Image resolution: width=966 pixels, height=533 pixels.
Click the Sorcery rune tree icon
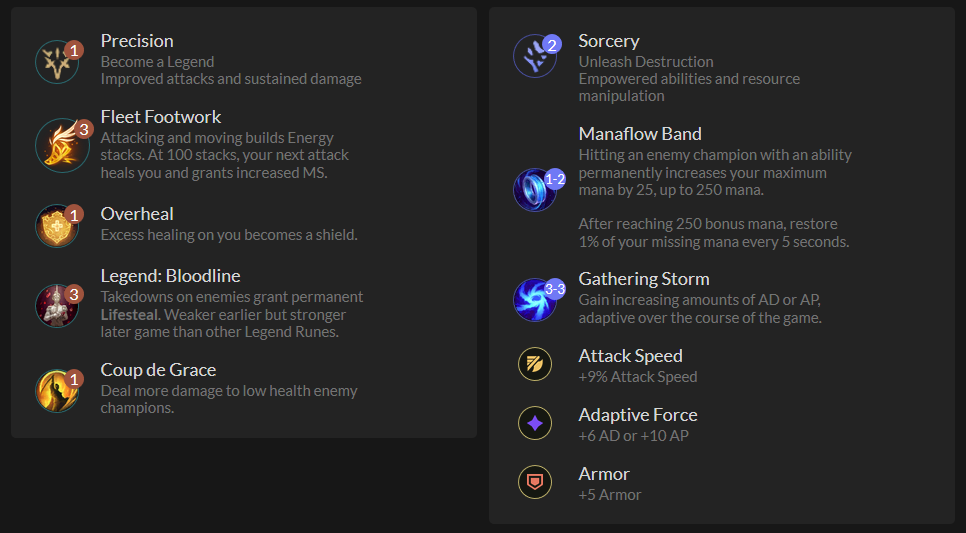(534, 57)
